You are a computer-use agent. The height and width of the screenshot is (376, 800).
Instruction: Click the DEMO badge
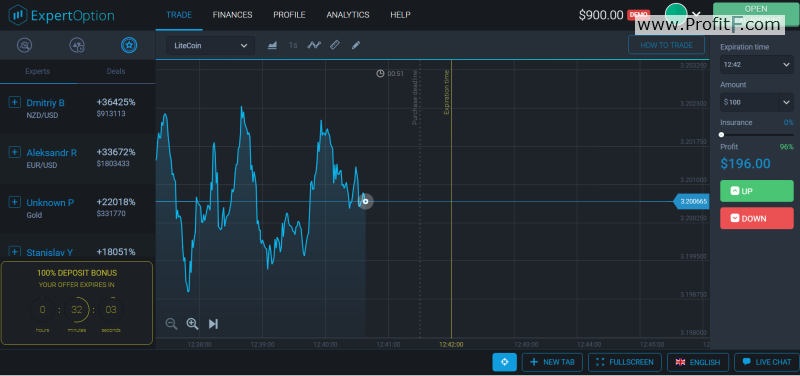click(x=638, y=14)
